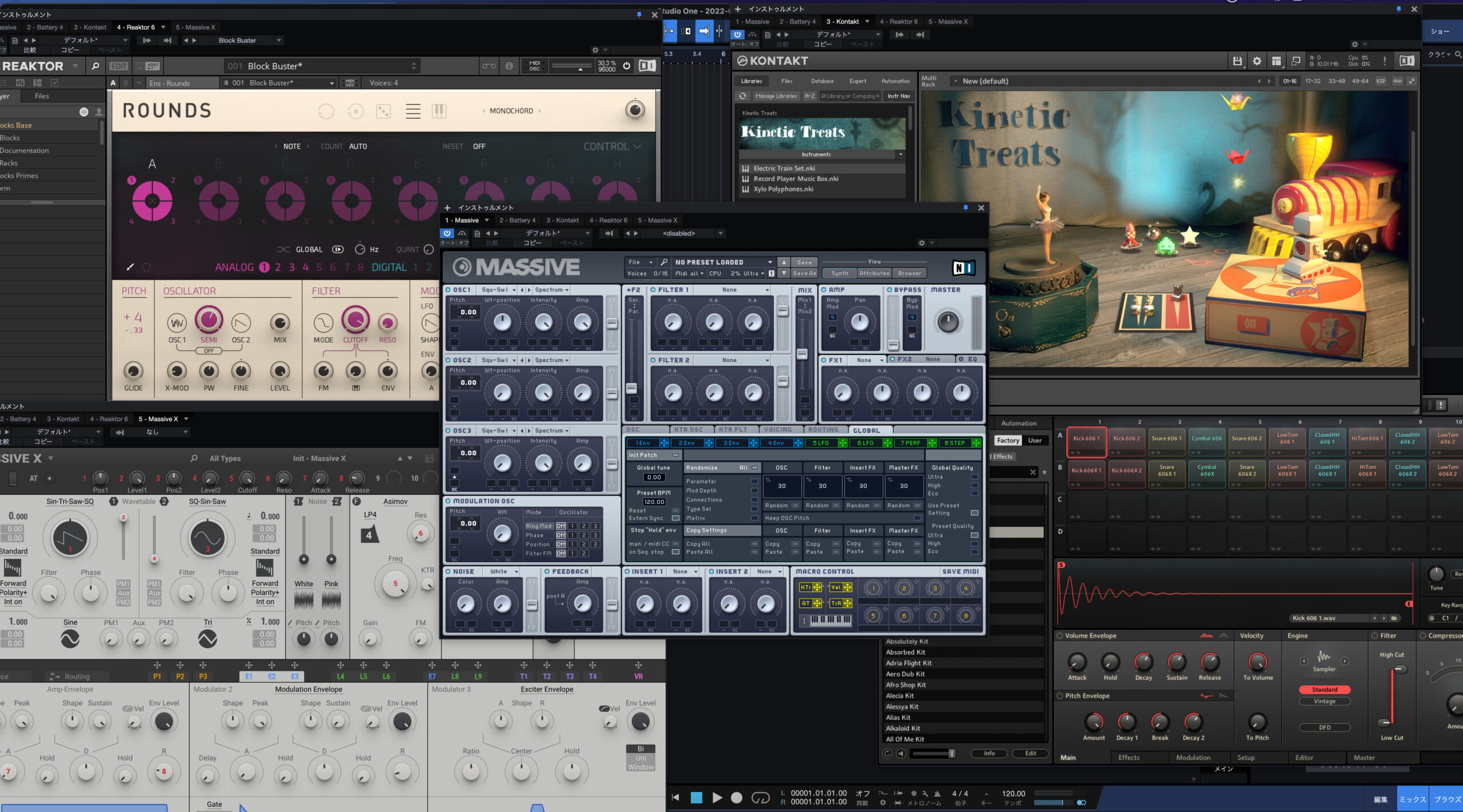This screenshot has width=1463, height=812.
Task: Select 2 - Battery 4 tab in Massive window
Action: 517,221
